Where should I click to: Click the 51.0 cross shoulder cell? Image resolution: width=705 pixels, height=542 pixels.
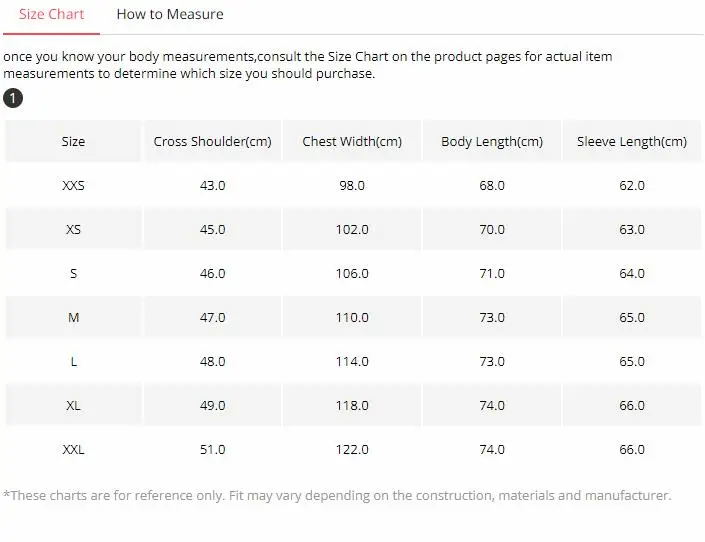pyautogui.click(x=212, y=450)
